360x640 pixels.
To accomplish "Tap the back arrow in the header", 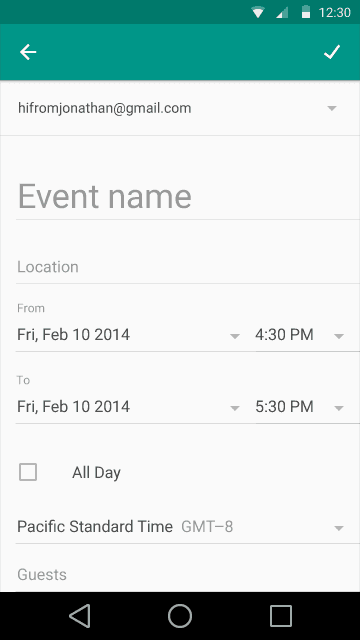I will [28, 52].
